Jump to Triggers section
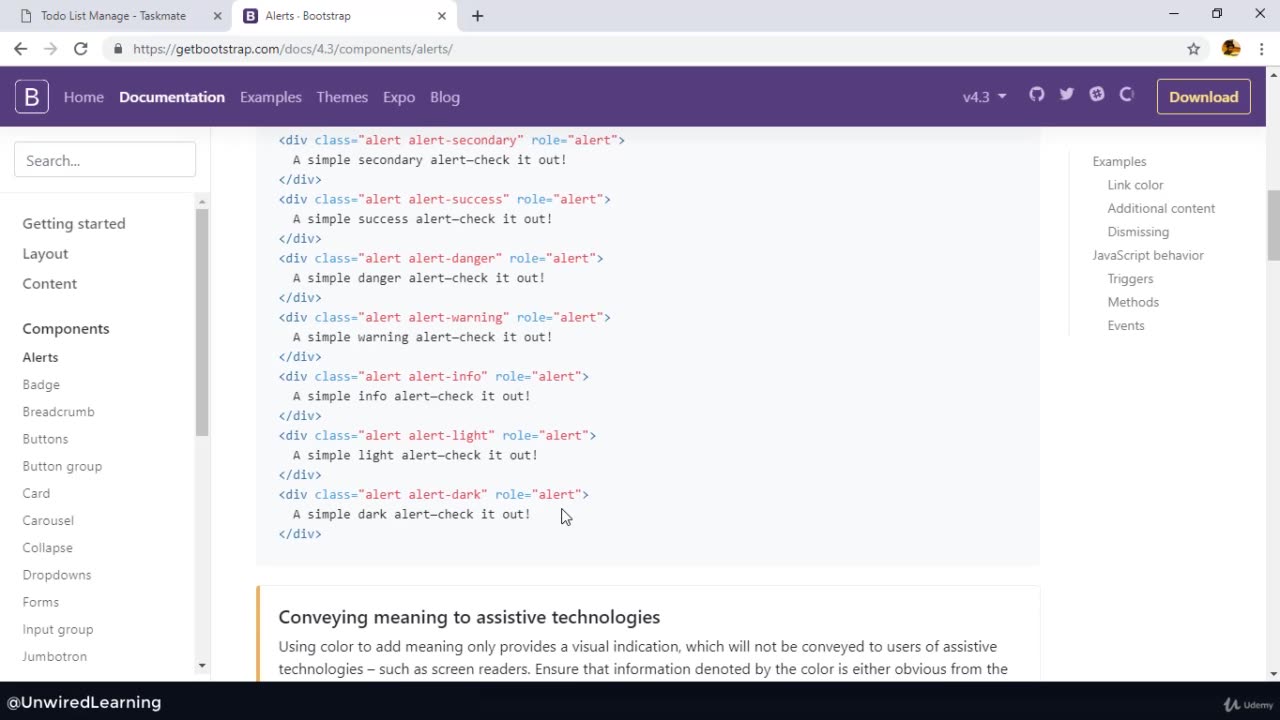Screen dimensions: 1280x720 [1130, 278]
